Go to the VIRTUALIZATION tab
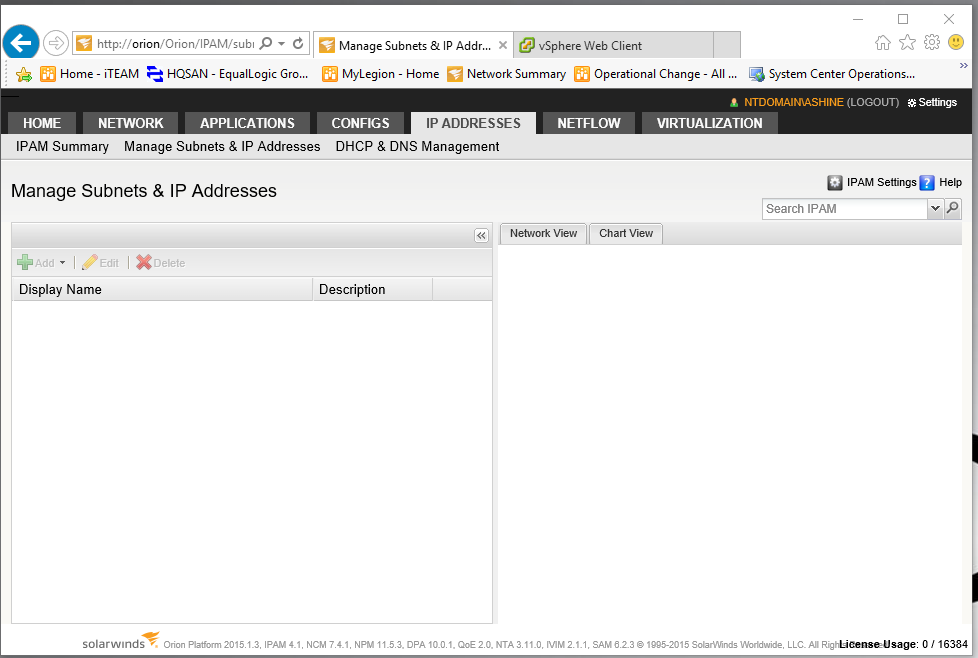978x658 pixels. pyautogui.click(x=709, y=123)
